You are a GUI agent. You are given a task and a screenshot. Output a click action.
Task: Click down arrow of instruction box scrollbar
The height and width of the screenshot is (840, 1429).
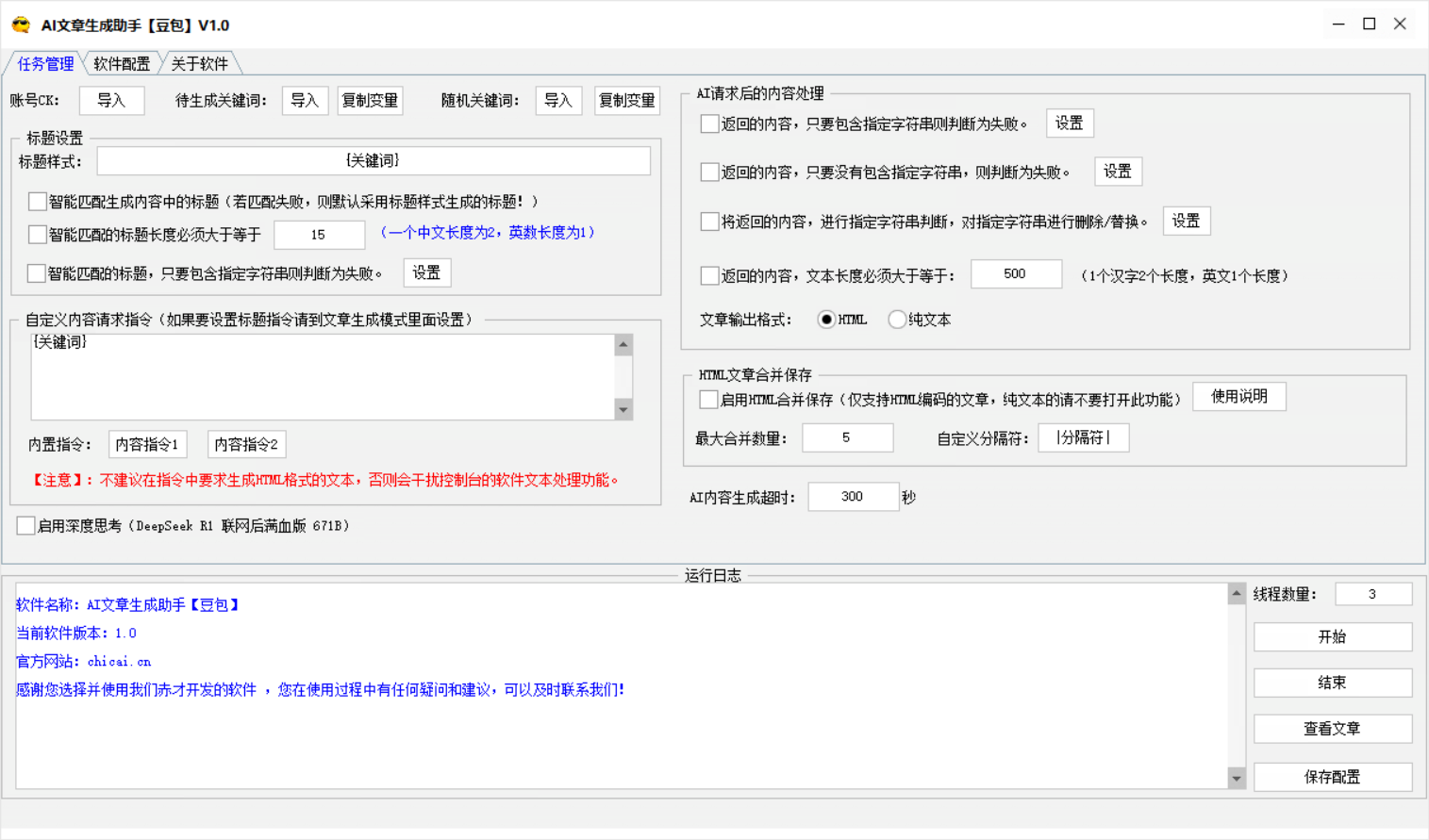[623, 409]
